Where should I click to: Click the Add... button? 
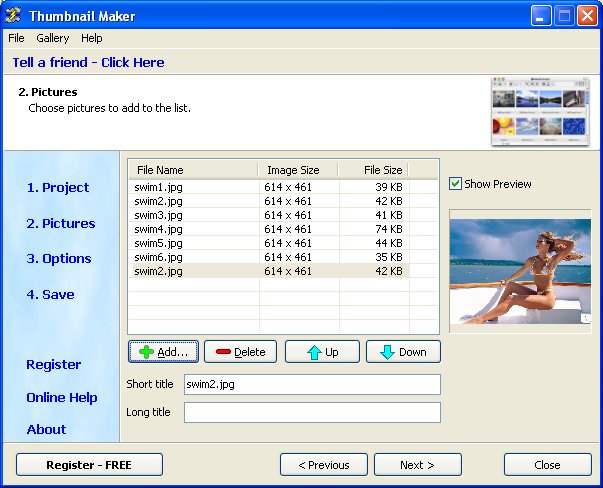[163, 351]
